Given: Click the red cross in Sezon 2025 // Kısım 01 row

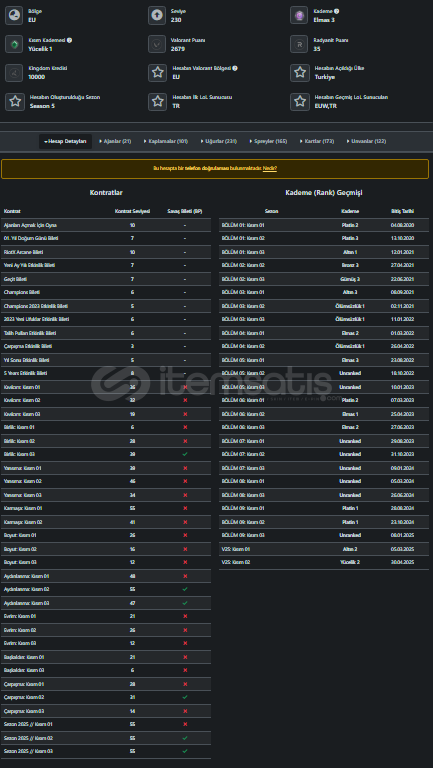Looking at the screenshot, I should point(185,724).
